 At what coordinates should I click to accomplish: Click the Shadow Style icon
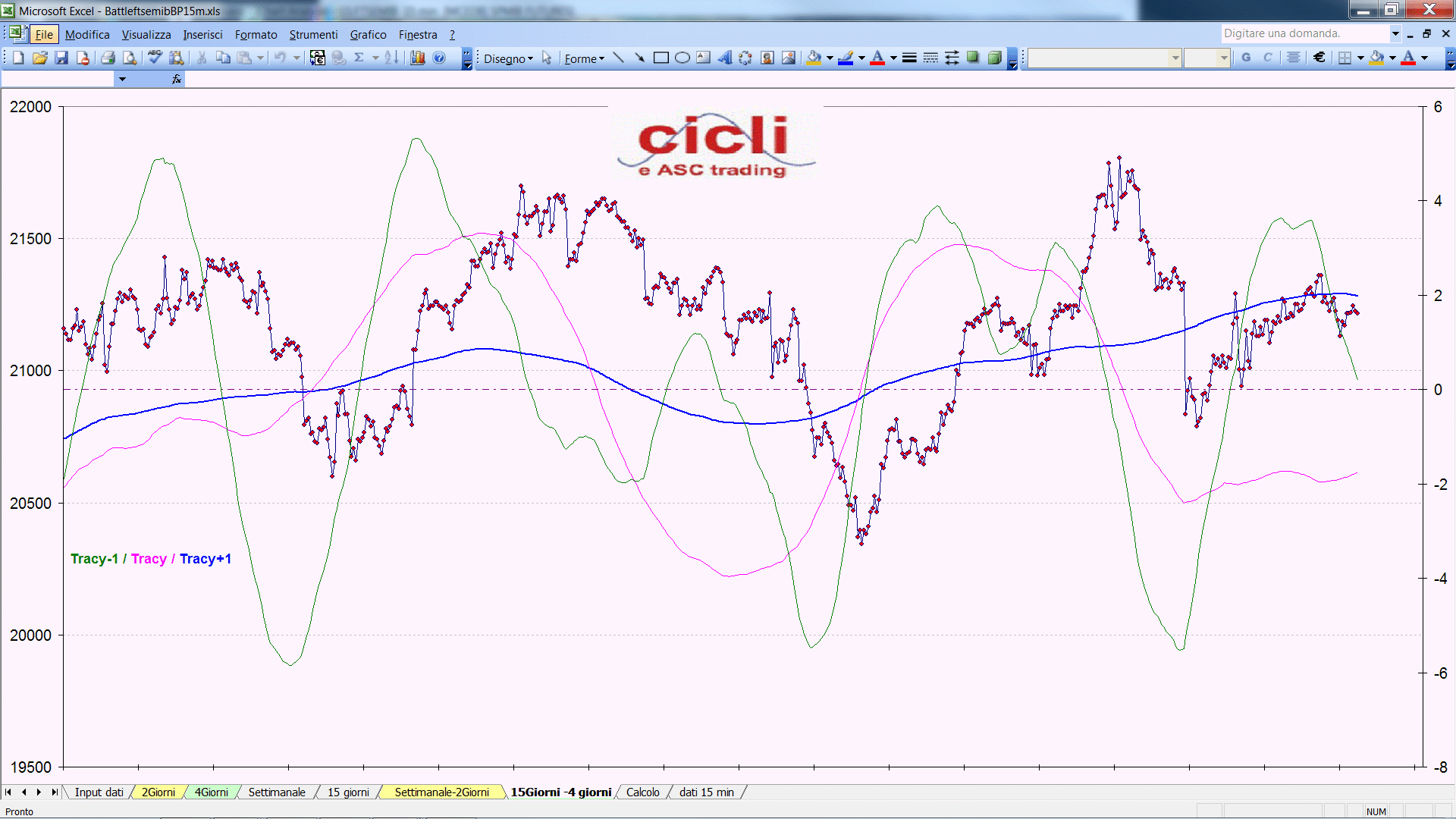pos(973,58)
